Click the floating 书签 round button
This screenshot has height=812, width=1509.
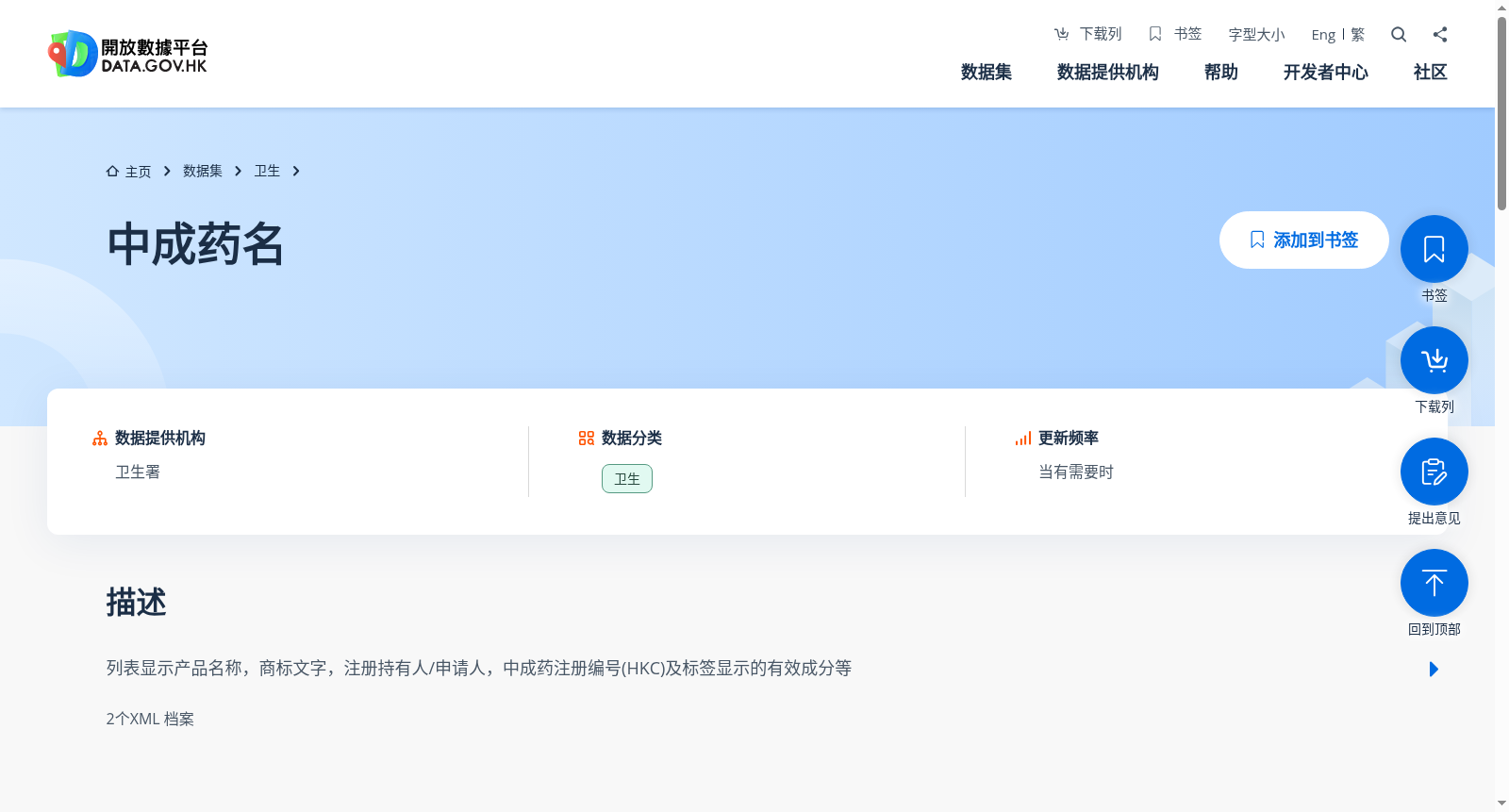coord(1434,249)
